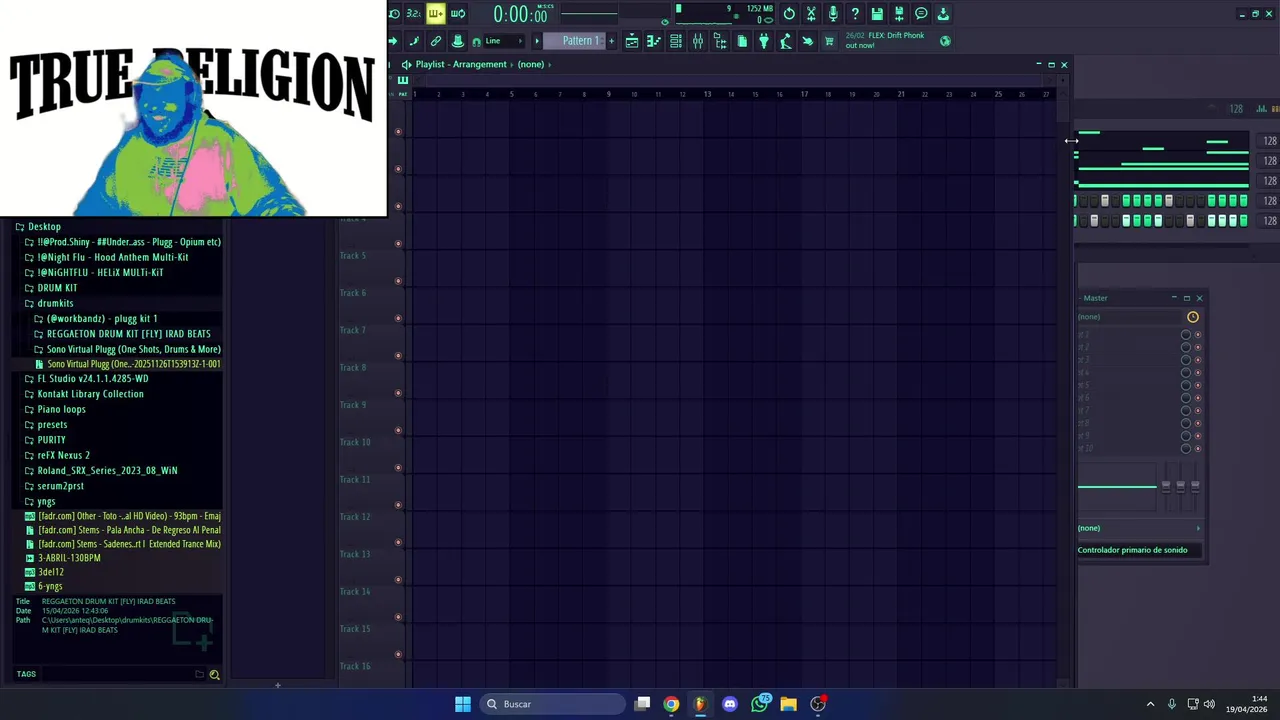Add a new pattern with plus button
This screenshot has width=1280, height=720.
pyautogui.click(x=611, y=41)
